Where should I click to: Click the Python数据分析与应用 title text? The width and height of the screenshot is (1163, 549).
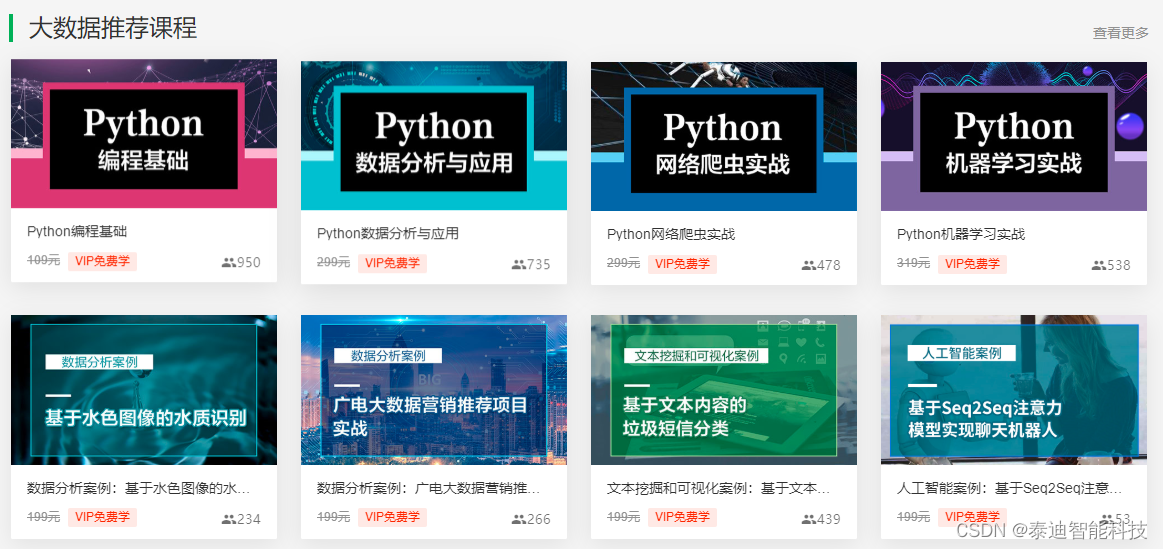pos(388,234)
